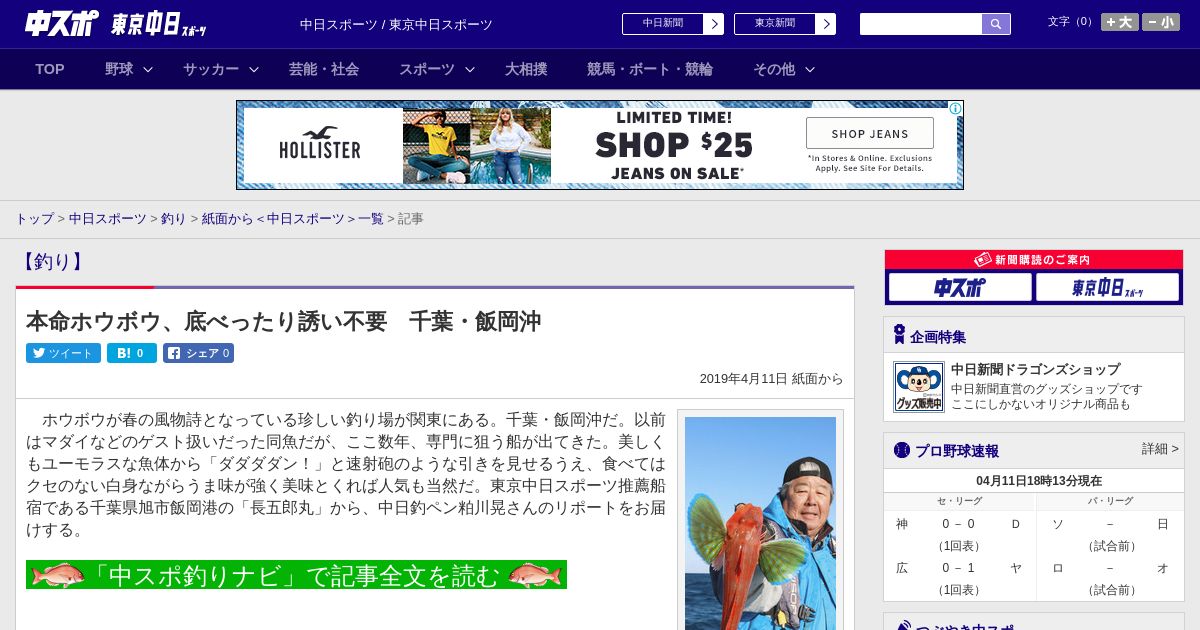This screenshot has width=1200, height=630.
Task: Click the article date 2019年4月11日 紙面から
Action: click(x=771, y=379)
